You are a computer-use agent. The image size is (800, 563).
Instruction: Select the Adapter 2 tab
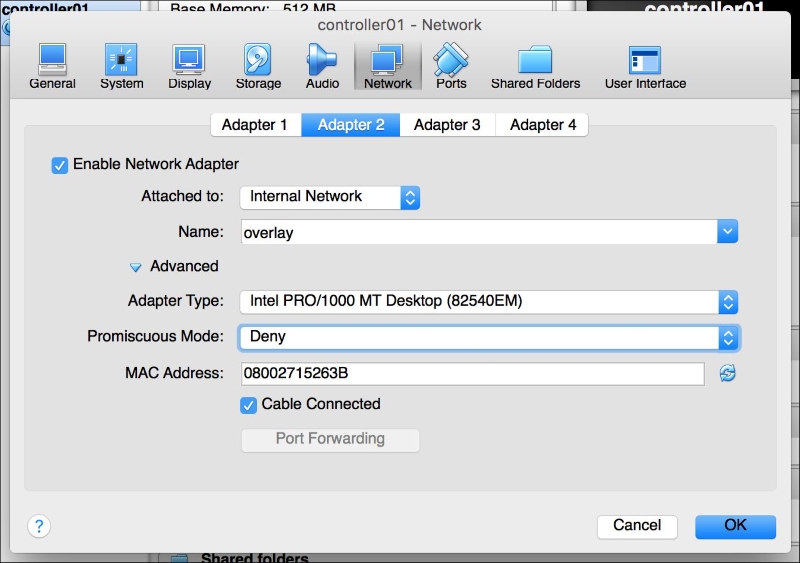pos(351,125)
